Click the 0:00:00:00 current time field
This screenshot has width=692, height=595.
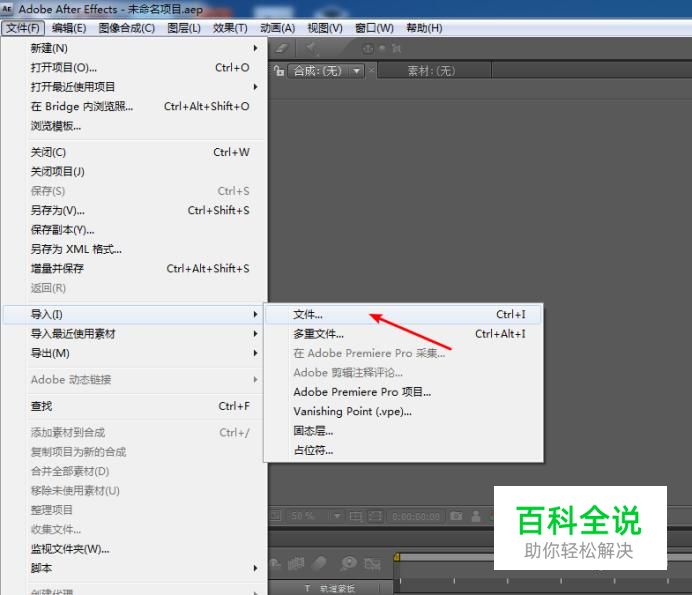pos(416,516)
